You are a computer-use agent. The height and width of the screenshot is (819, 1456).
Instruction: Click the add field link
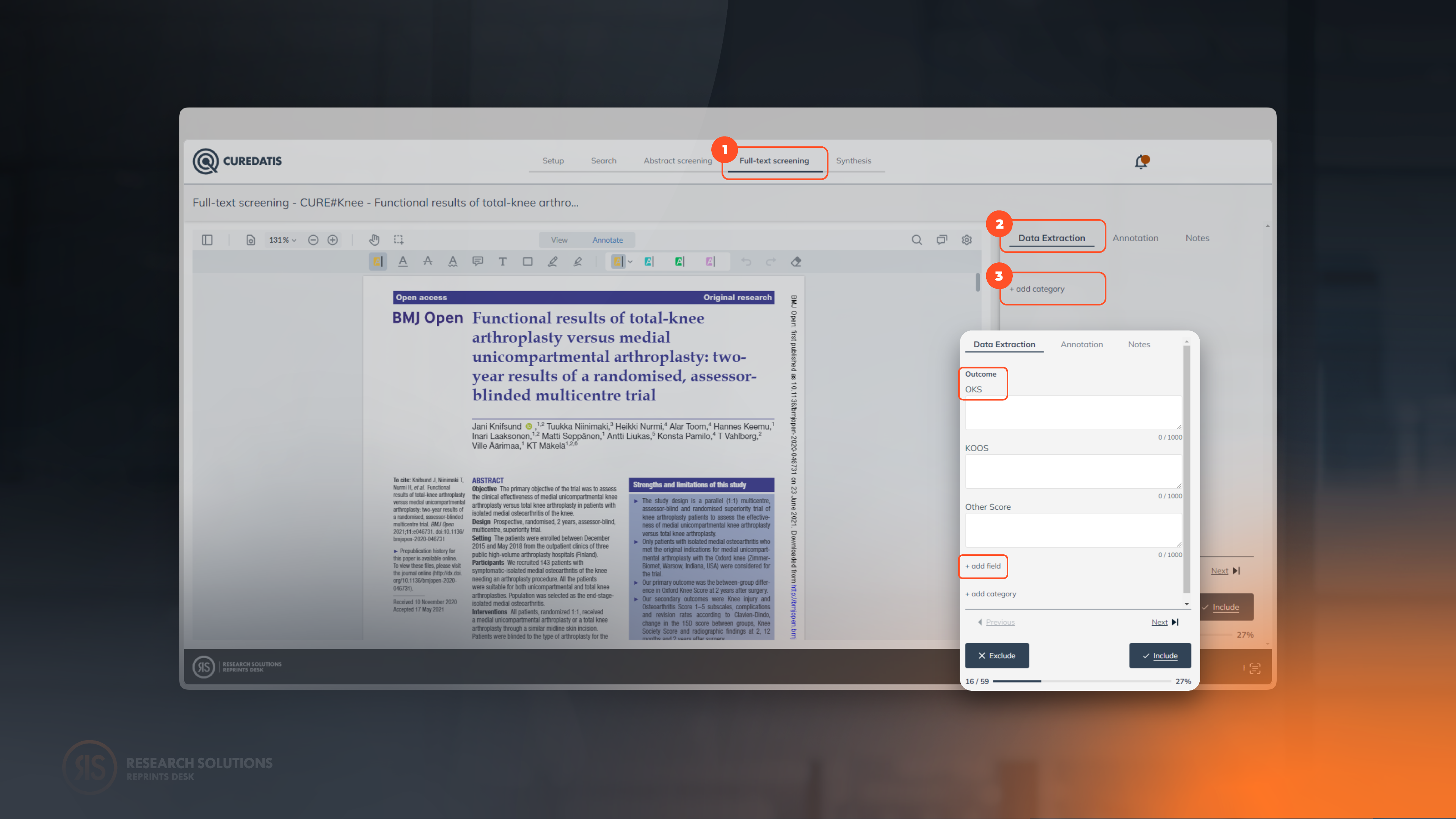984,566
